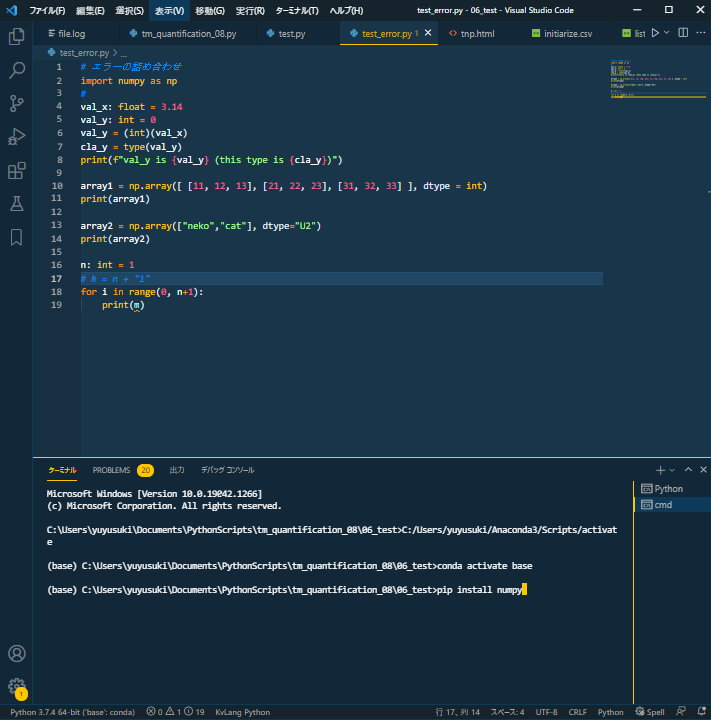This screenshot has height=720, width=711.
Task: Click the import numpy line
Action: click(x=129, y=81)
